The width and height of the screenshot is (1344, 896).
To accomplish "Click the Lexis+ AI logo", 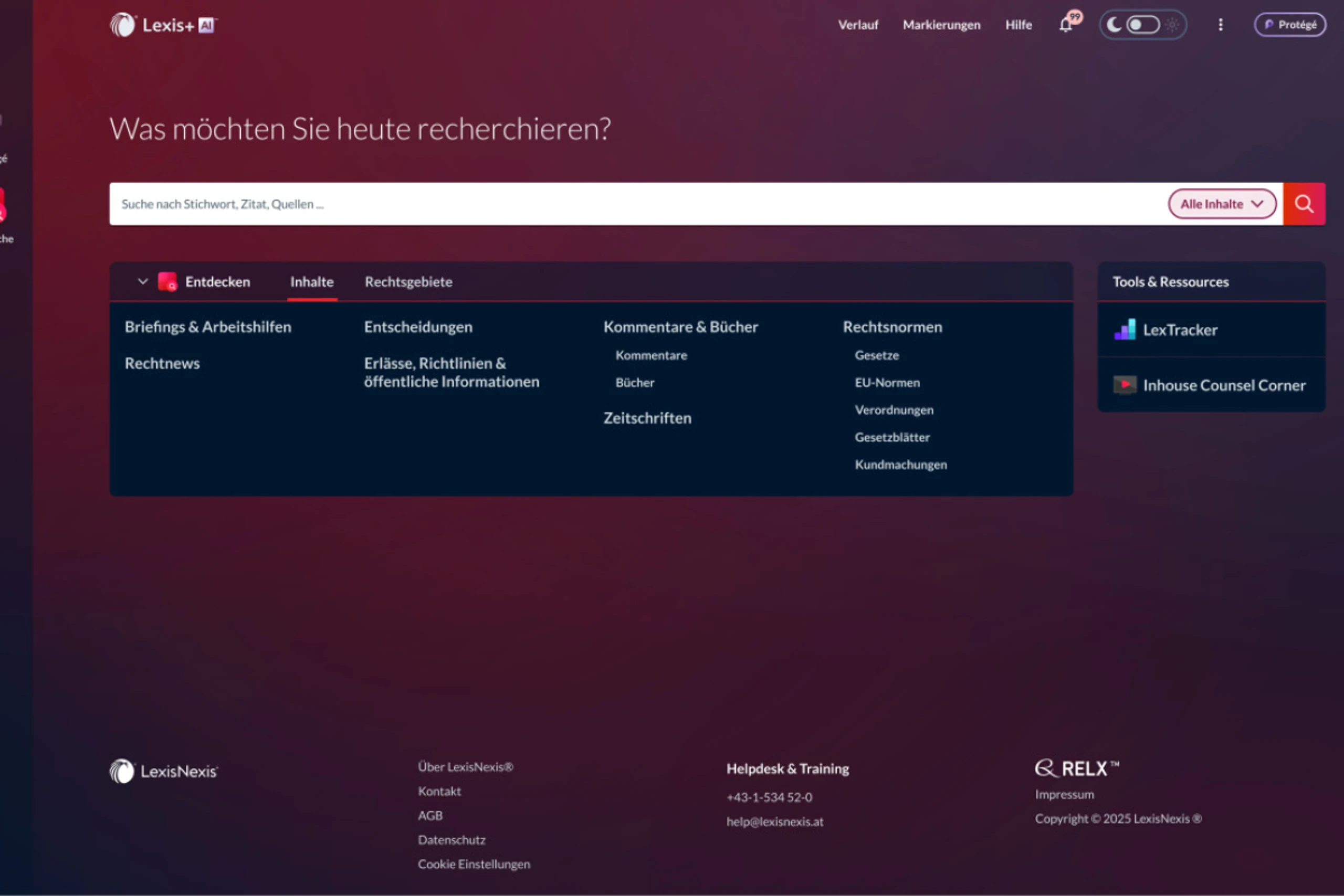I will (x=163, y=25).
